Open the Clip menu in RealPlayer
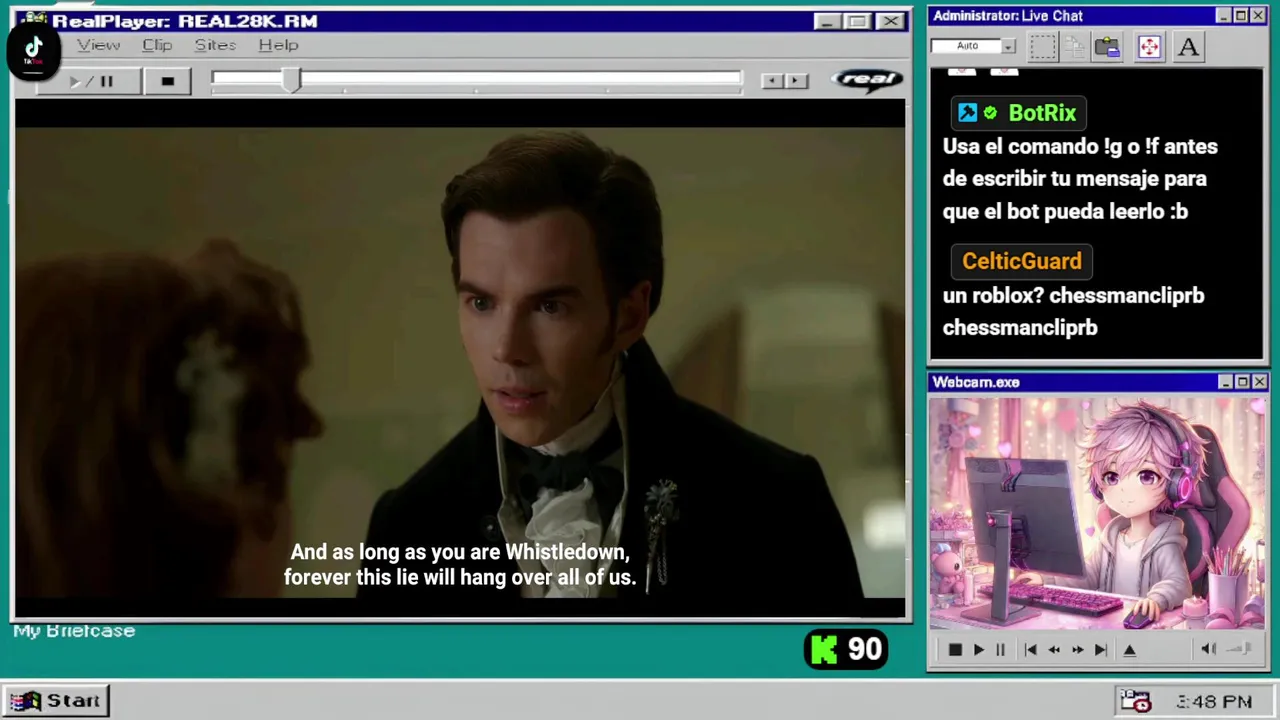This screenshot has width=1280, height=720. coord(157,45)
